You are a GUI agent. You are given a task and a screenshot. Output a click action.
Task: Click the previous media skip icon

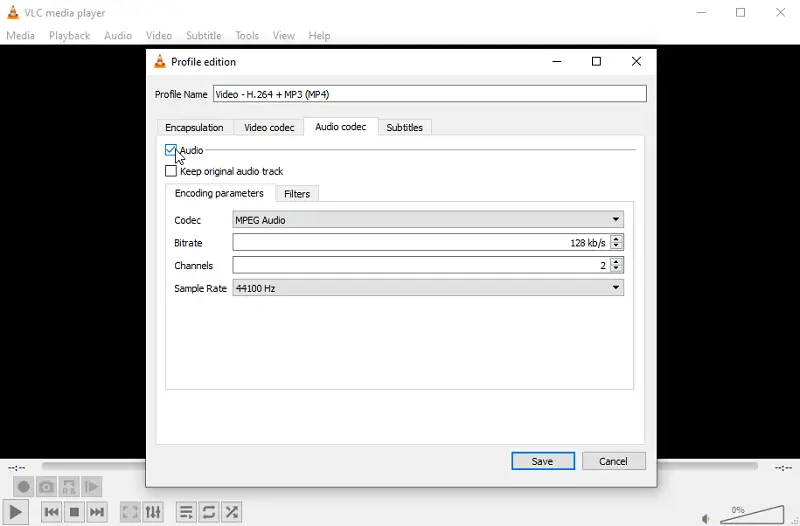51,512
